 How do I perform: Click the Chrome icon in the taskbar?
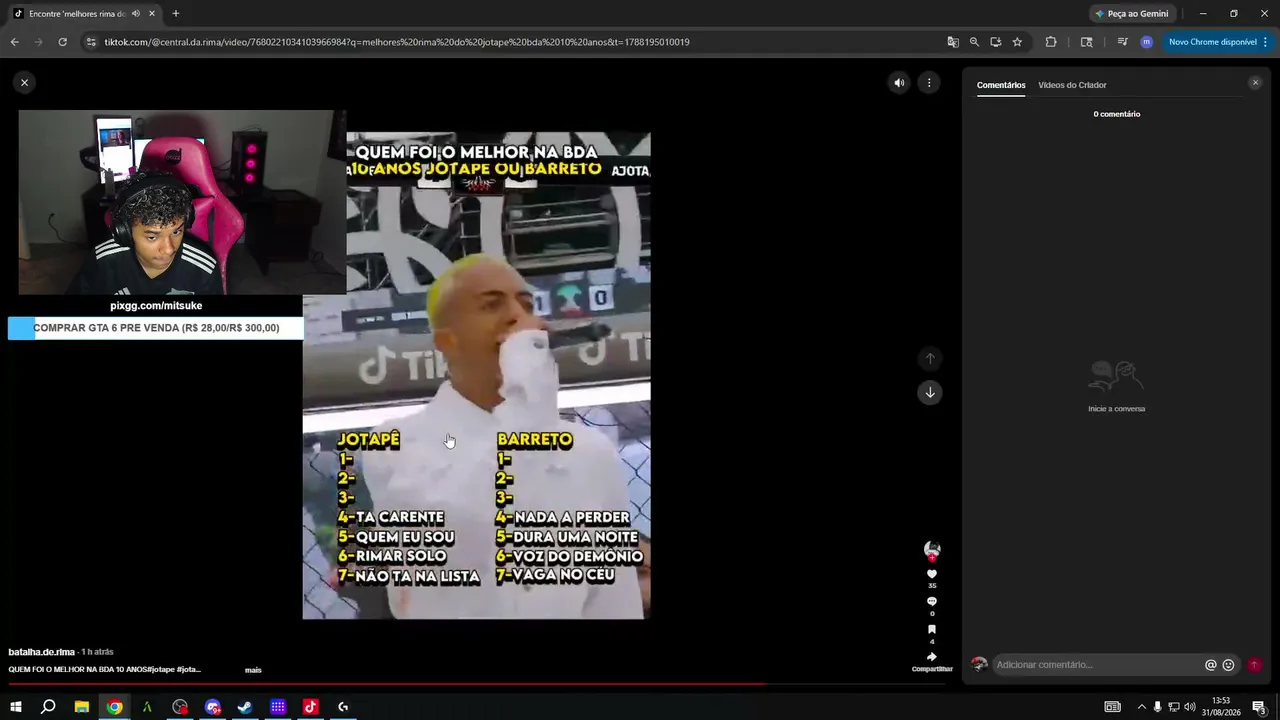pyautogui.click(x=115, y=707)
